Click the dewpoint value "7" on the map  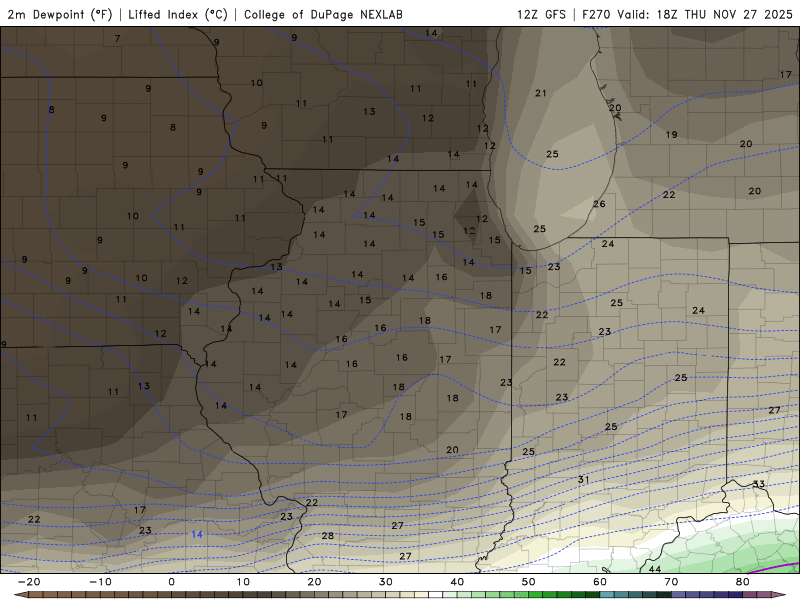tap(118, 38)
